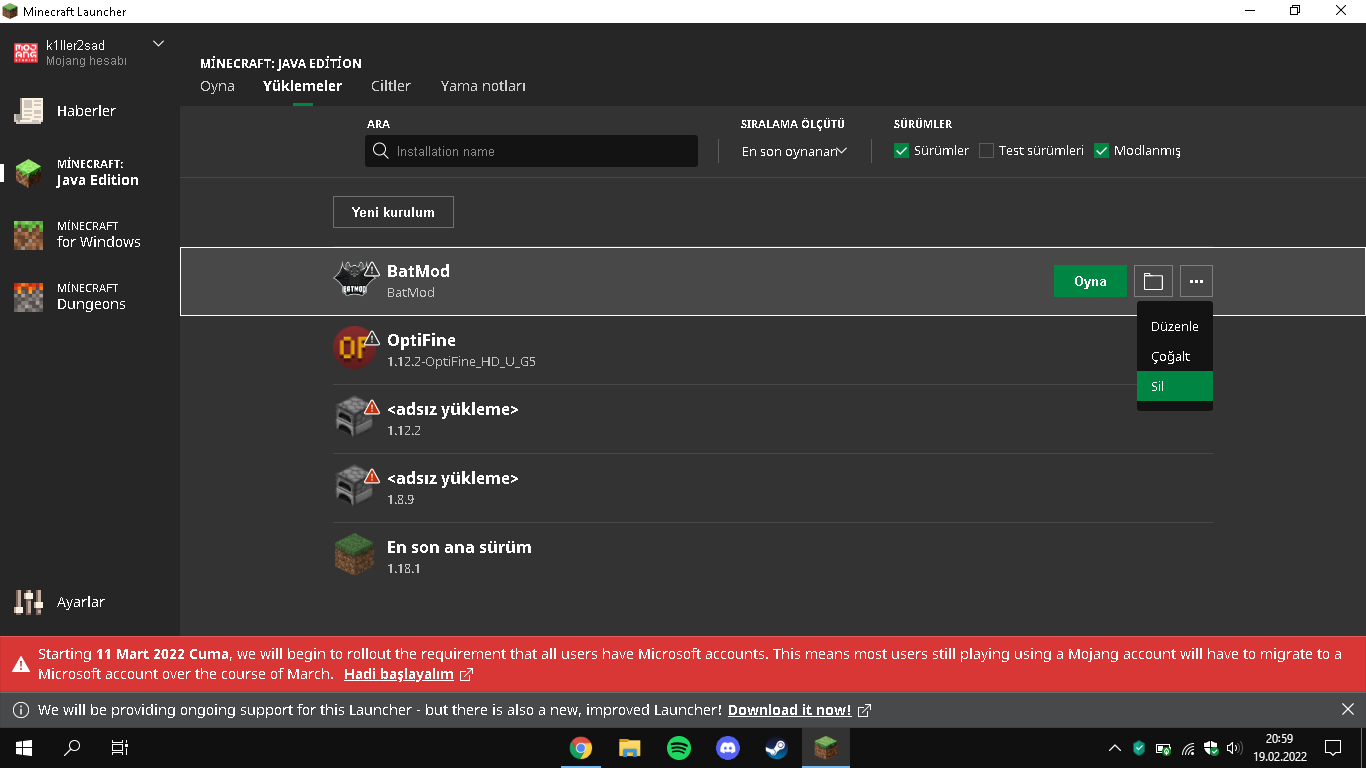The height and width of the screenshot is (768, 1366).
Task: Choose Sil to delete the installation
Action: pyautogui.click(x=1175, y=386)
